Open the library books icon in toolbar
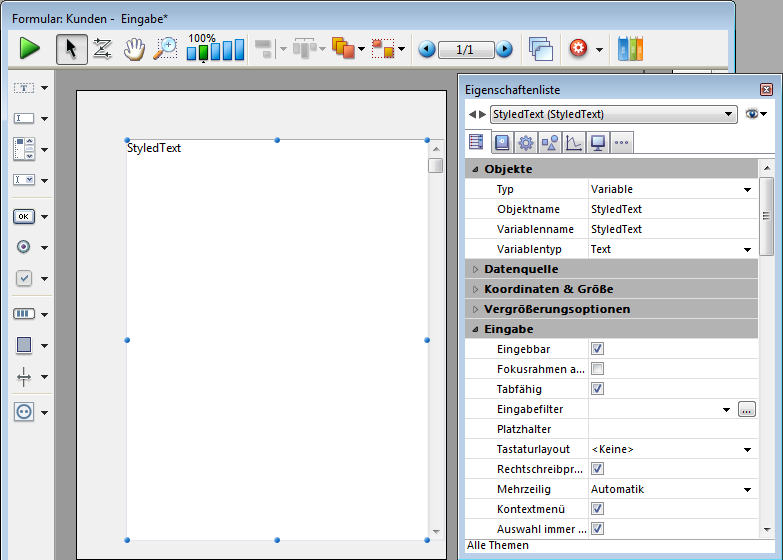Screen dimensions: 783x560 click(630, 49)
